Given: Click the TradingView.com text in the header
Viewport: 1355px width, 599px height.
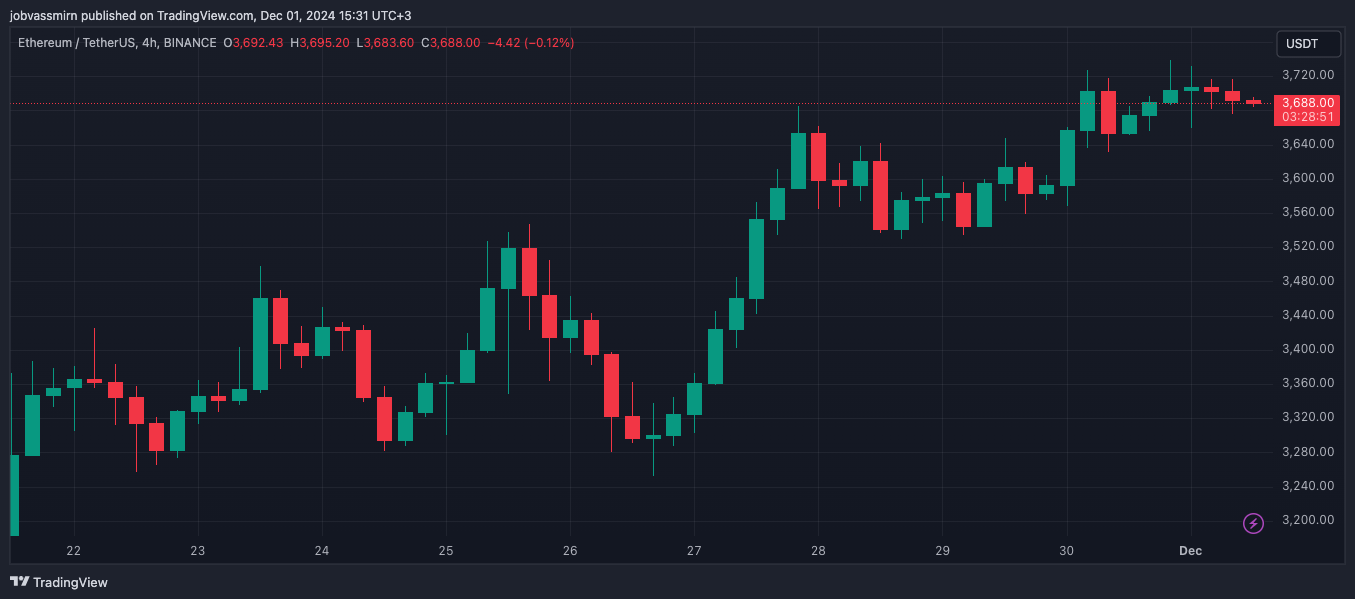Looking at the screenshot, I should point(204,15).
